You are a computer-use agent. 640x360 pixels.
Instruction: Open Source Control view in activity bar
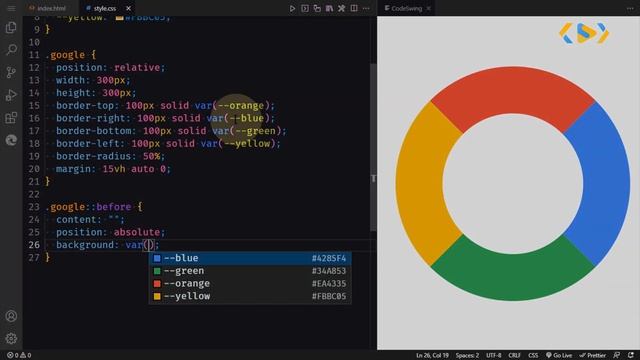coord(11,72)
